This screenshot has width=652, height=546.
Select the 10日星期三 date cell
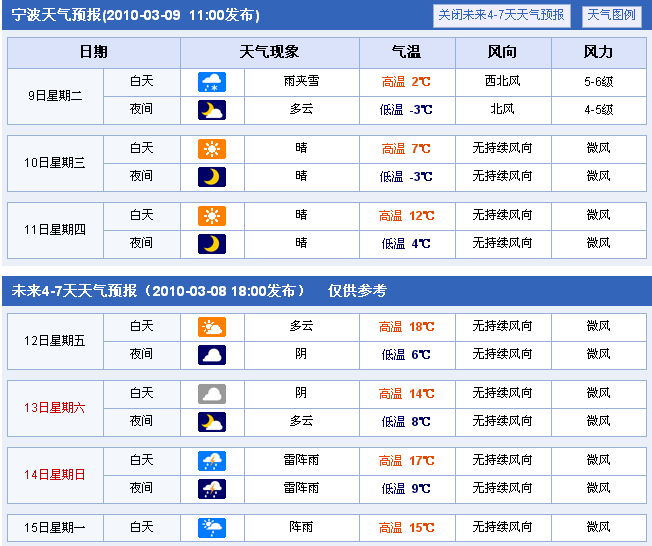tap(55, 163)
